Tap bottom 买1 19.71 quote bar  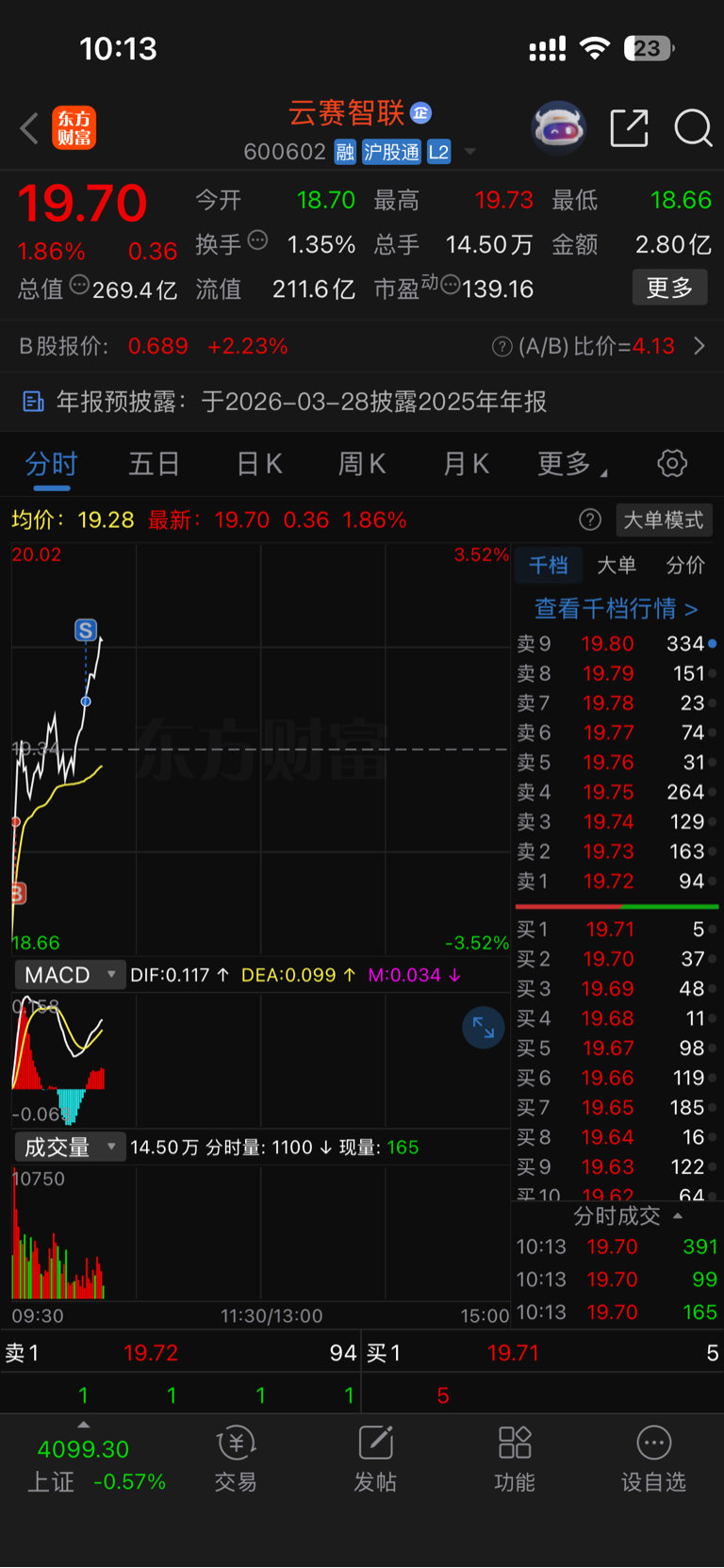543,1353
